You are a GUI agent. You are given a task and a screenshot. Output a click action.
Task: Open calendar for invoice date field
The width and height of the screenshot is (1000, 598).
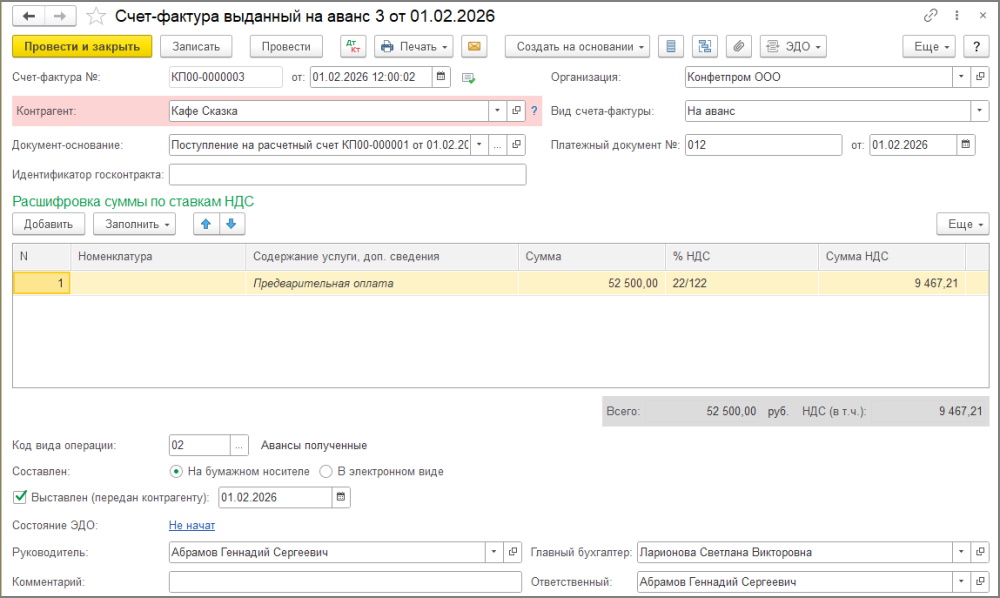coord(441,77)
